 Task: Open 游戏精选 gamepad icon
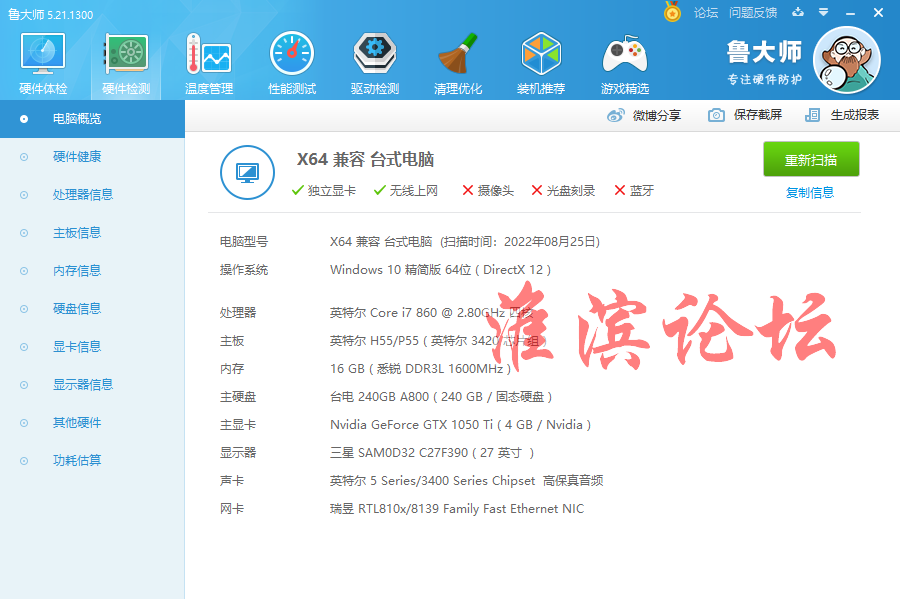(624, 63)
